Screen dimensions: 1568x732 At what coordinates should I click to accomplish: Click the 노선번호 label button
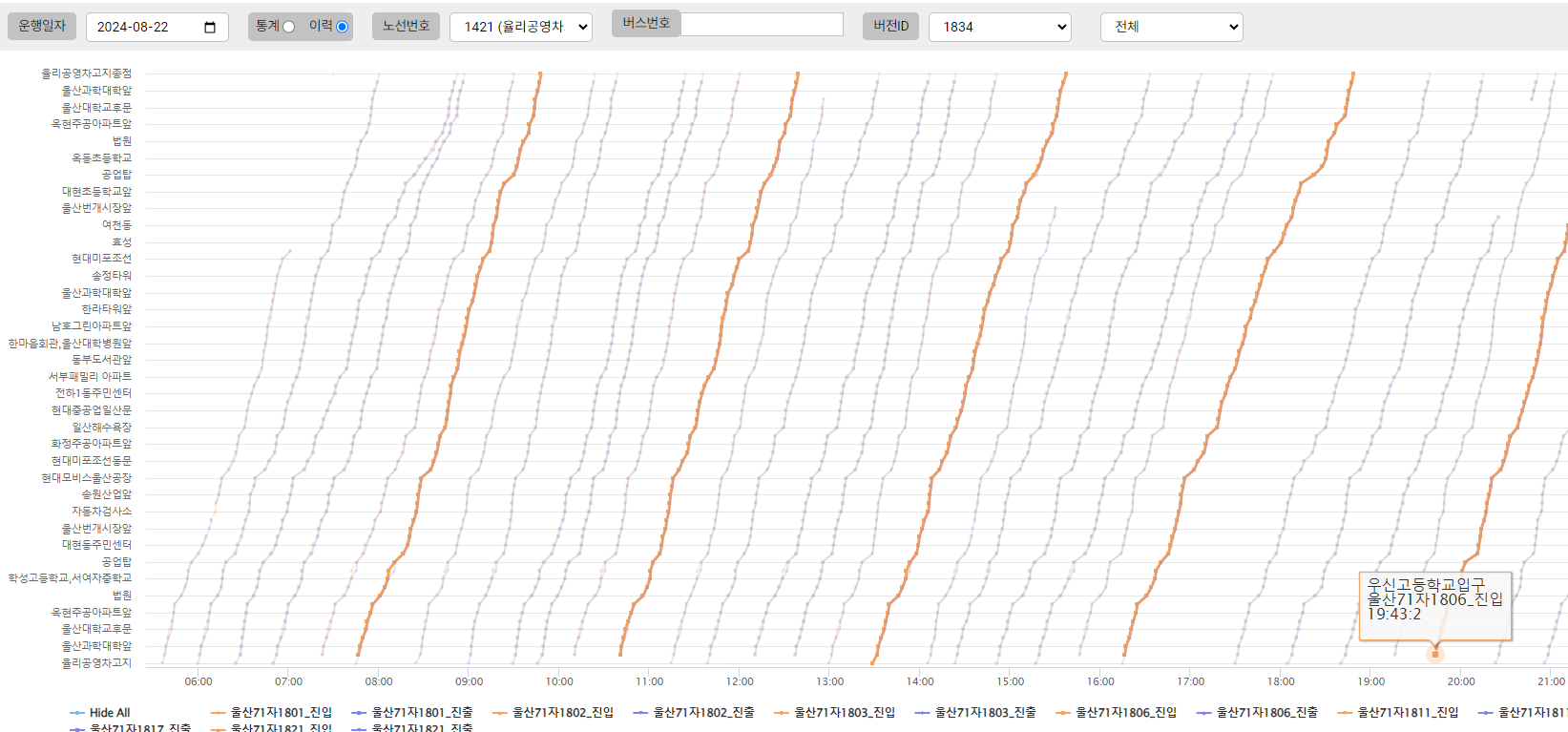click(x=406, y=26)
